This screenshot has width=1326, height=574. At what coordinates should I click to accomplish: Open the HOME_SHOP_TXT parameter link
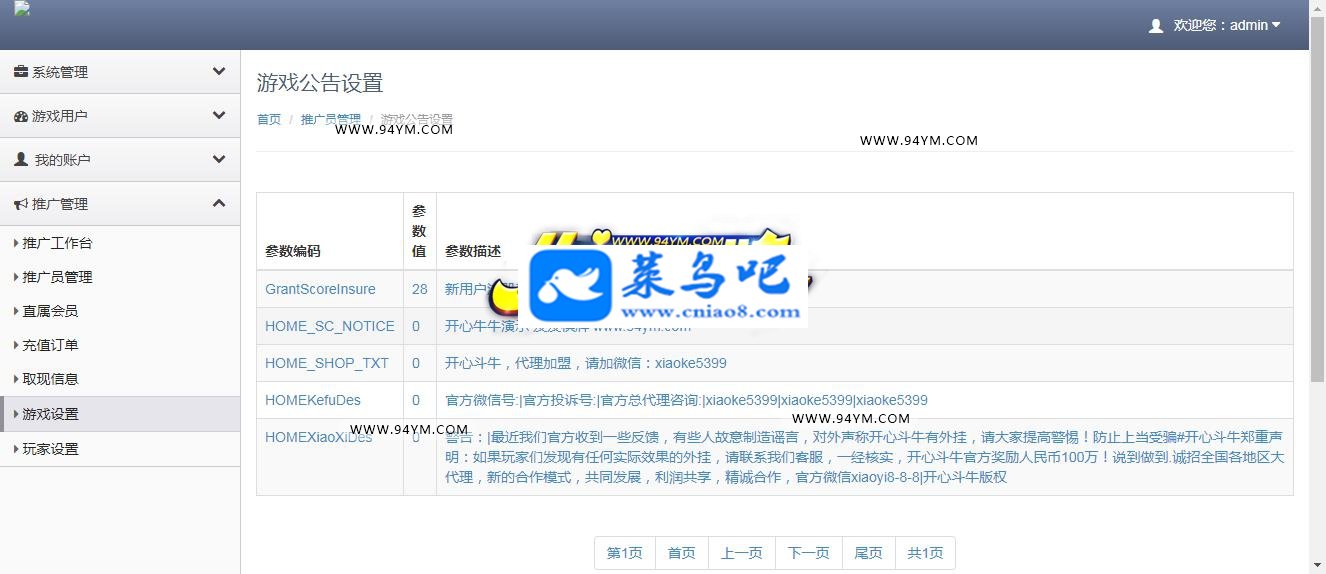click(x=327, y=363)
